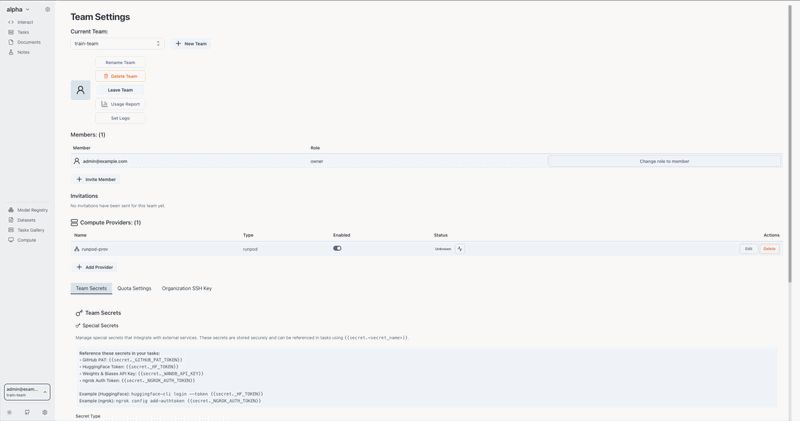Click the Add Provider button

pos(96,267)
